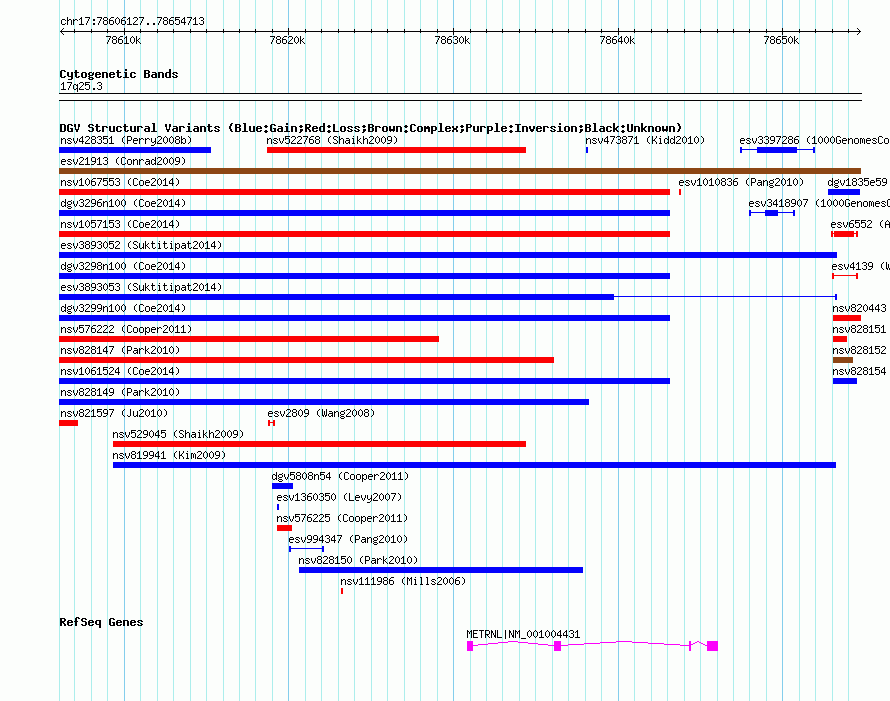The width and height of the screenshot is (890, 701).
Task: Click the RefSeq Genes track title
Action: (x=101, y=622)
